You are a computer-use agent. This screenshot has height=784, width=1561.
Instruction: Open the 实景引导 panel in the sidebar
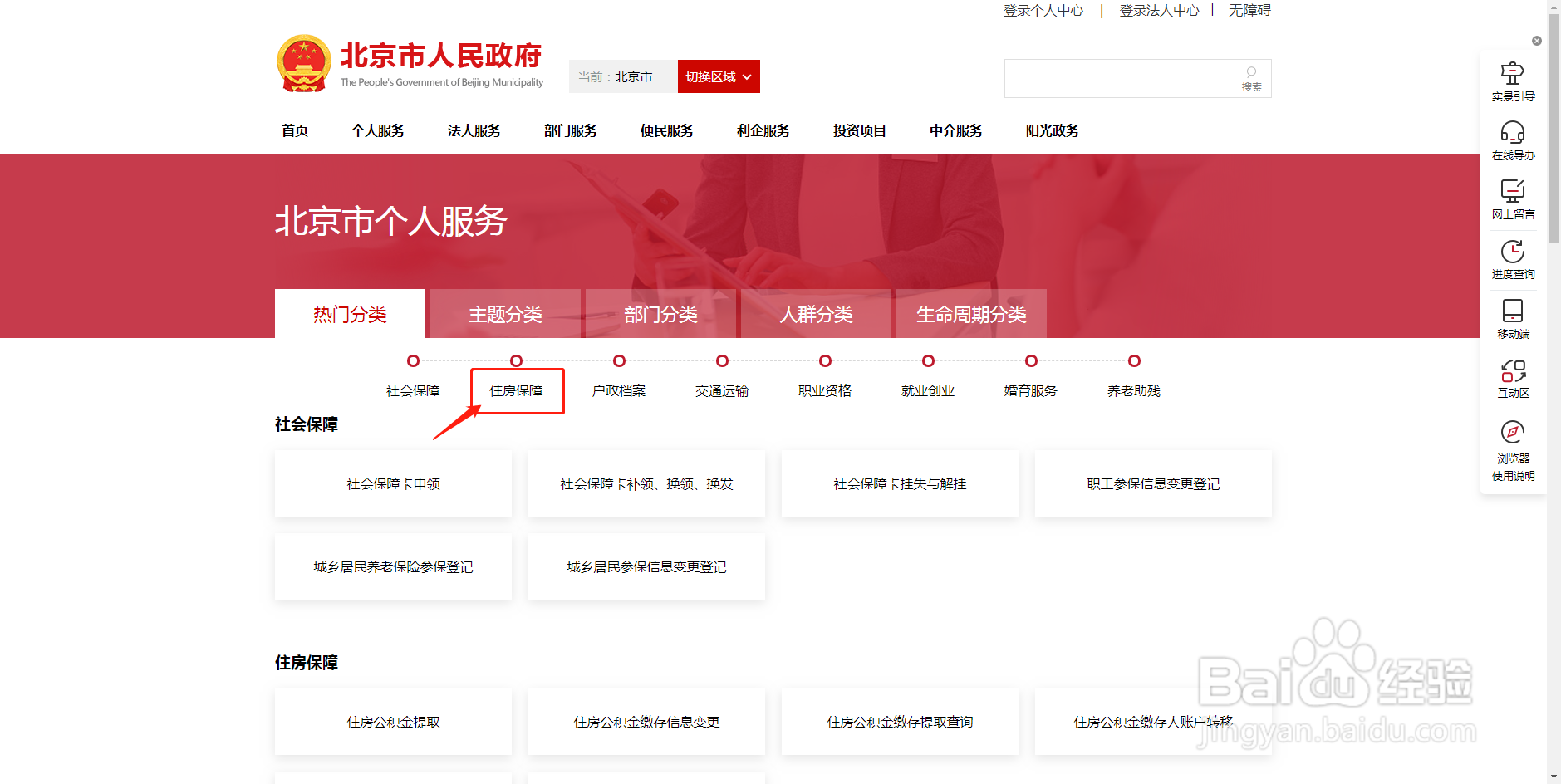tap(1513, 81)
